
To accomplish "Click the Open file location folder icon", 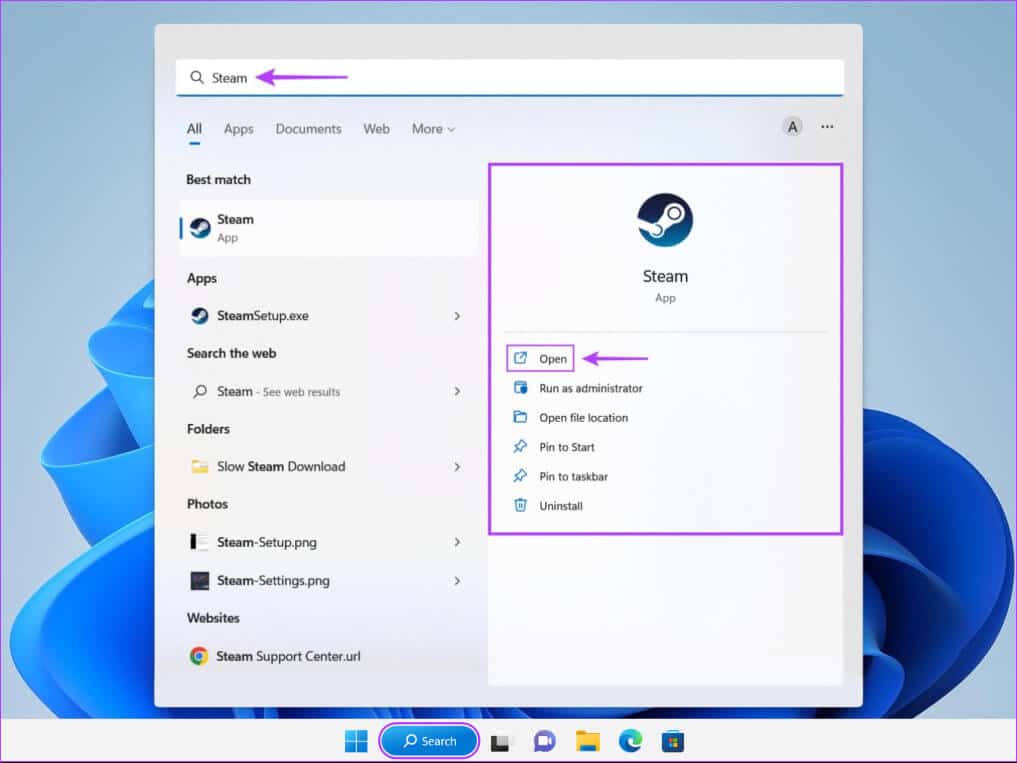I will 520,417.
